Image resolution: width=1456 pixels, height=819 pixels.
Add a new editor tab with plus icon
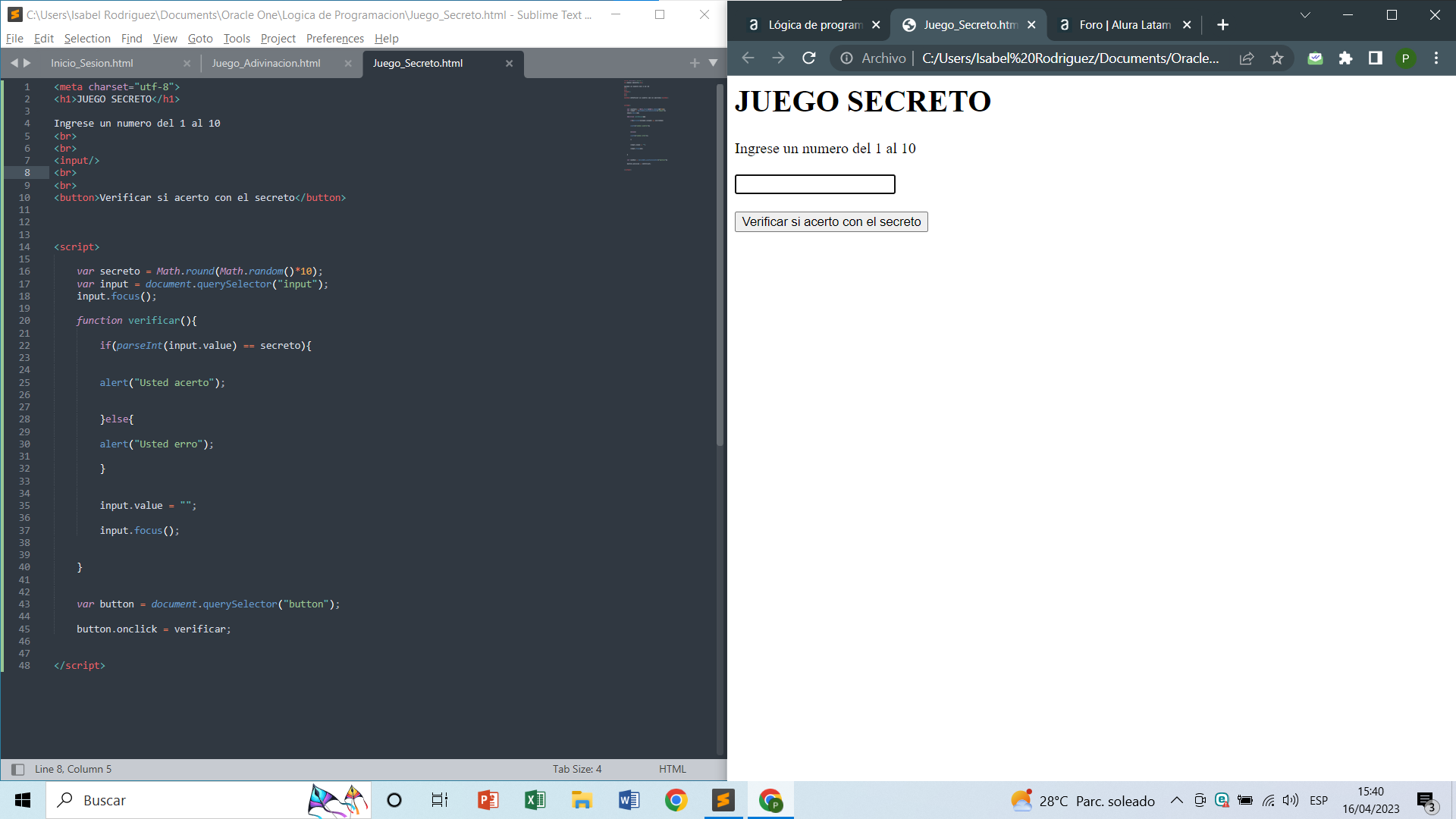pyautogui.click(x=695, y=63)
